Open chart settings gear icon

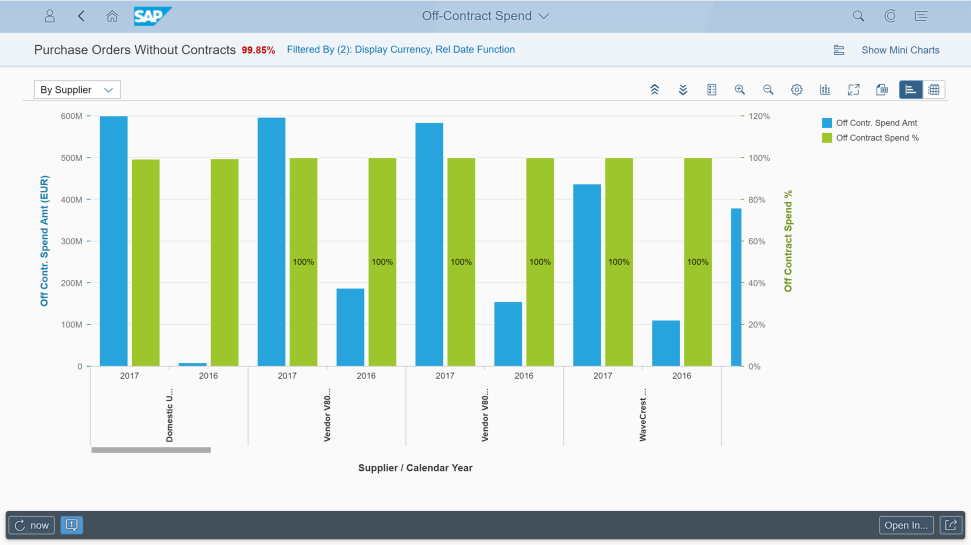coord(796,90)
